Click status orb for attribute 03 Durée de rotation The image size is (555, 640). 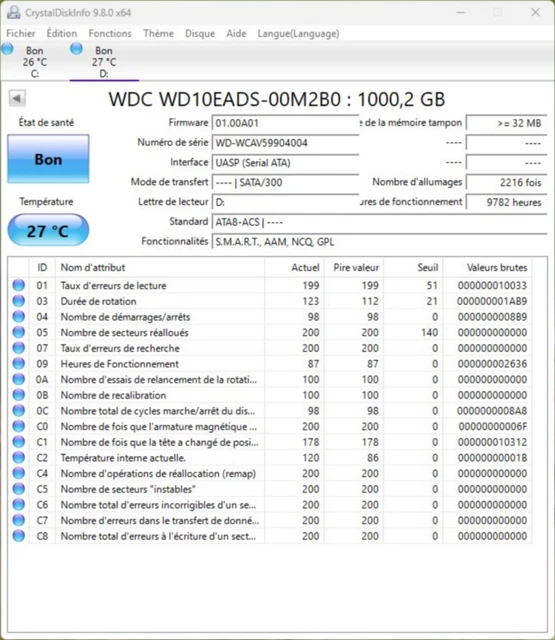[18, 301]
